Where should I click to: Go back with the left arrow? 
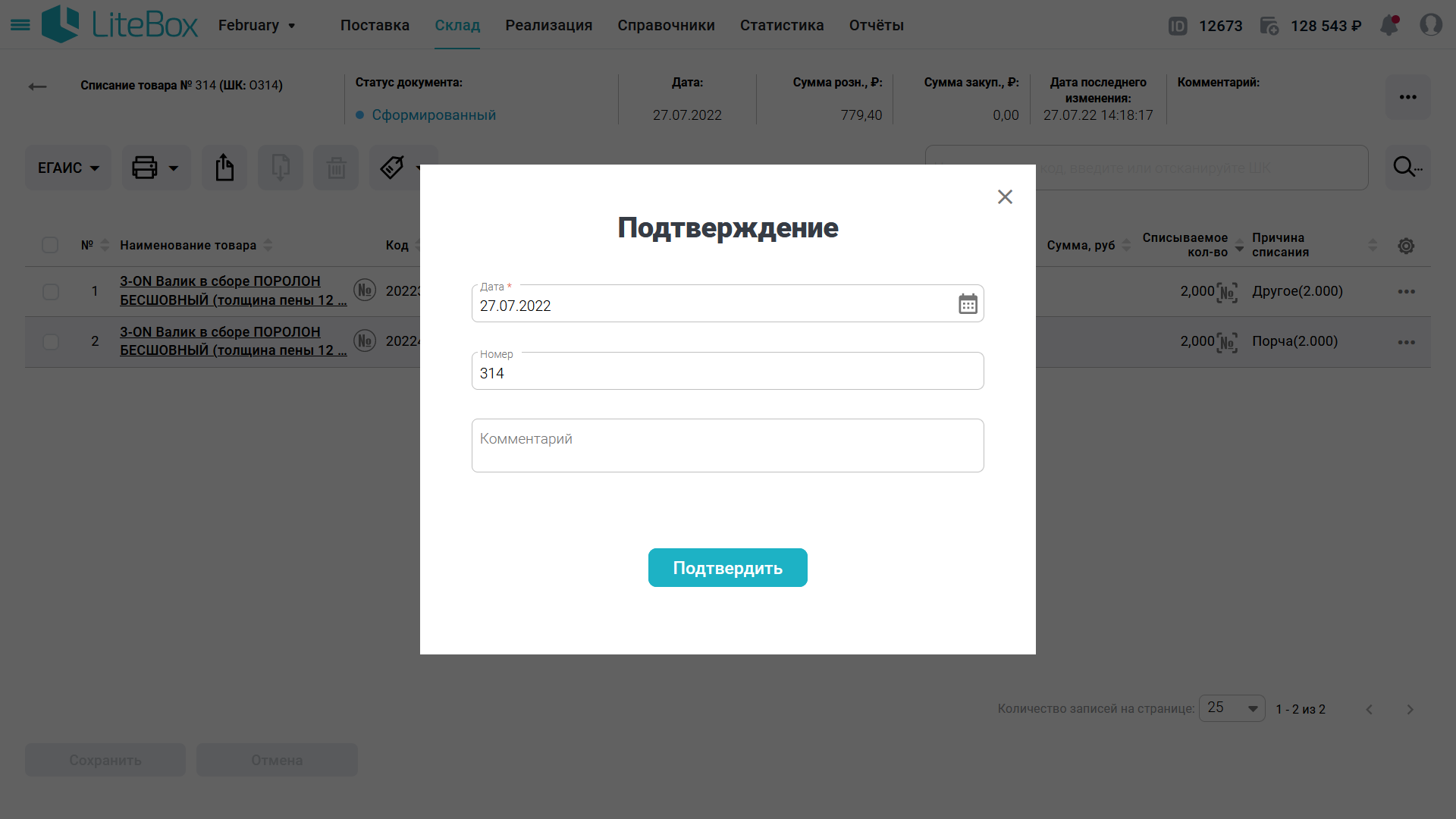[38, 86]
